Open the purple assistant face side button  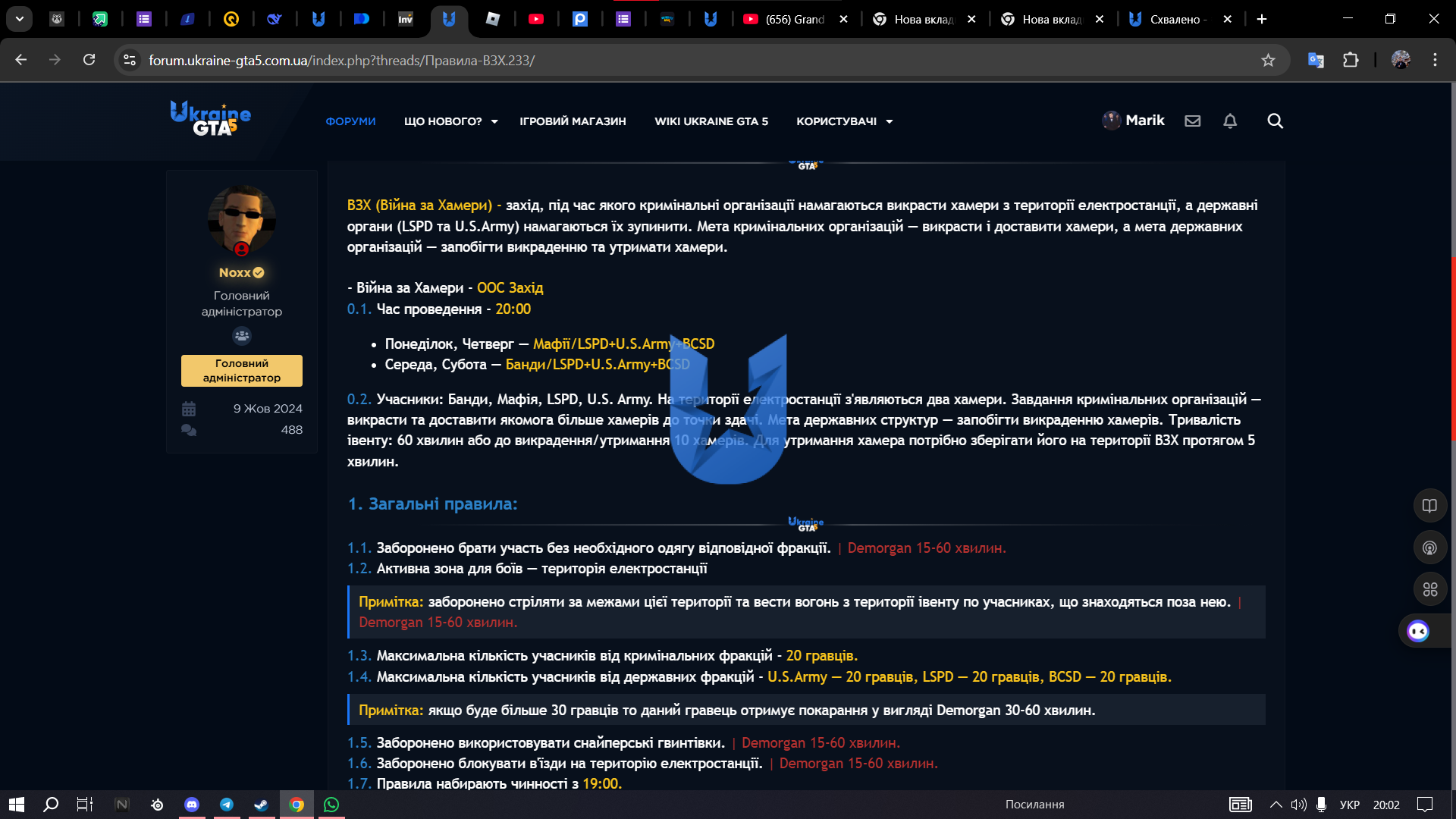(1418, 631)
